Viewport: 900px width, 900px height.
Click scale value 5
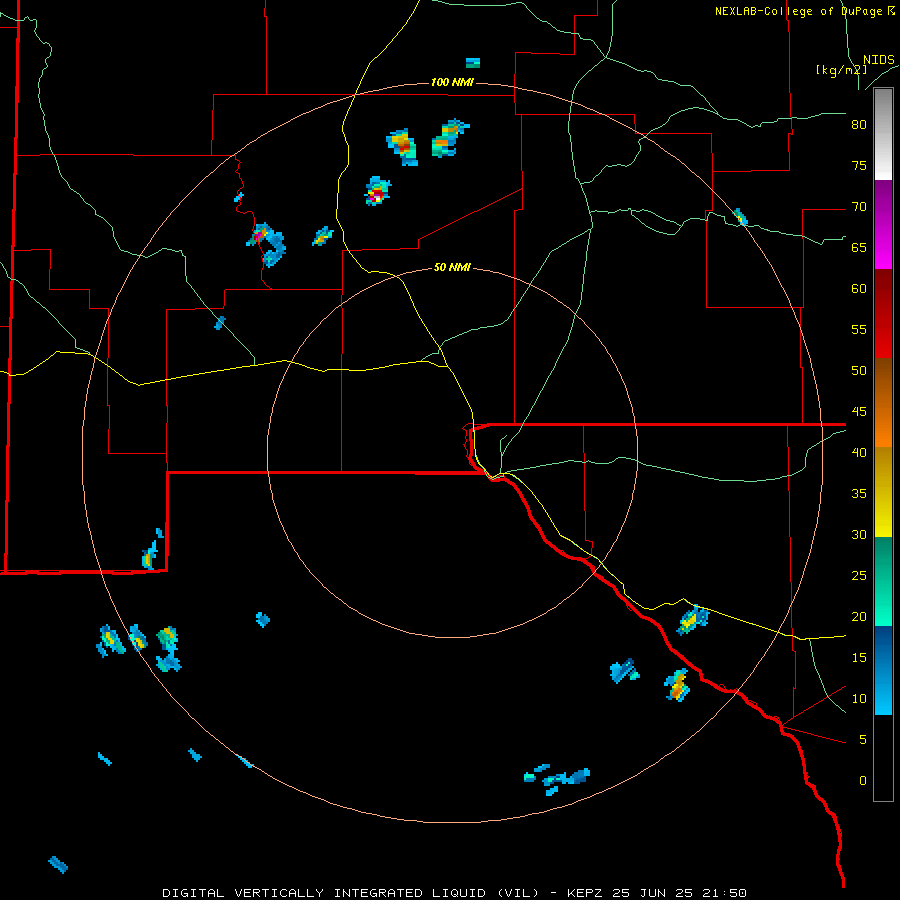click(x=863, y=740)
